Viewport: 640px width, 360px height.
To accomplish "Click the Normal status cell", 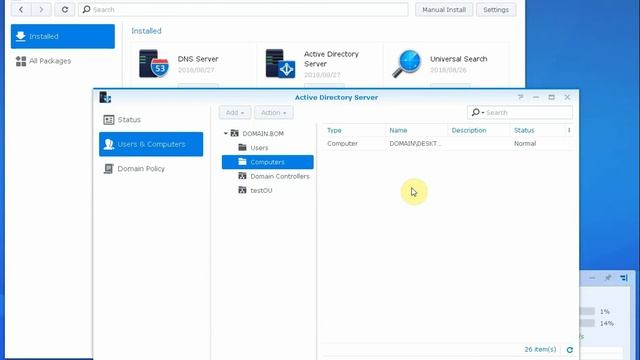I will [x=525, y=144].
